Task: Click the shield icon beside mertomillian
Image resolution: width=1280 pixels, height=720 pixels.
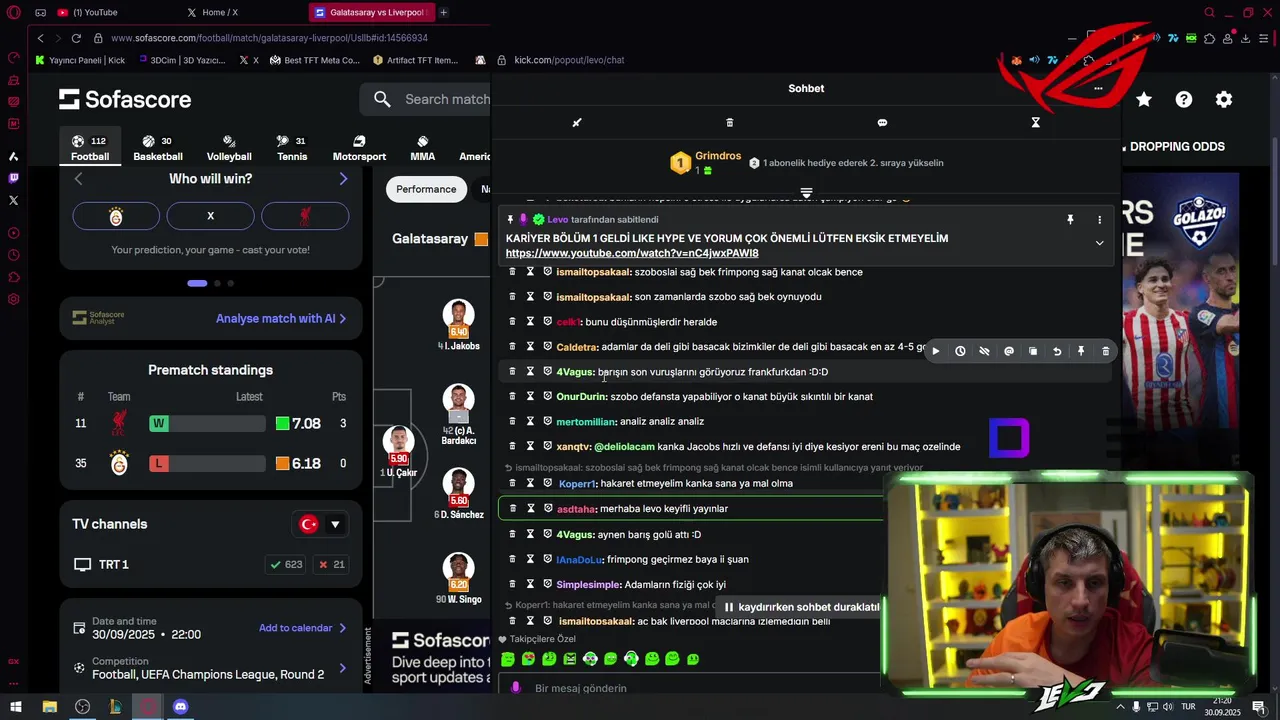Action: pos(547,421)
